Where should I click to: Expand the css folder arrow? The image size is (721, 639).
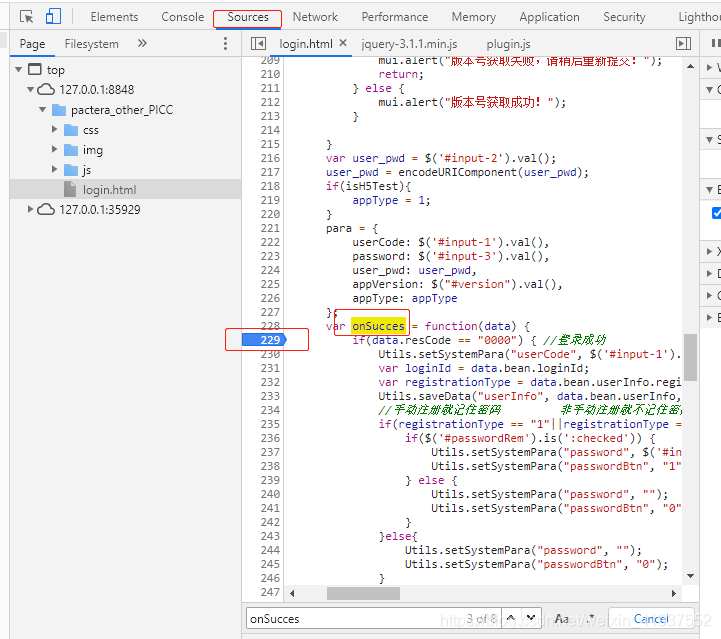coord(54,129)
